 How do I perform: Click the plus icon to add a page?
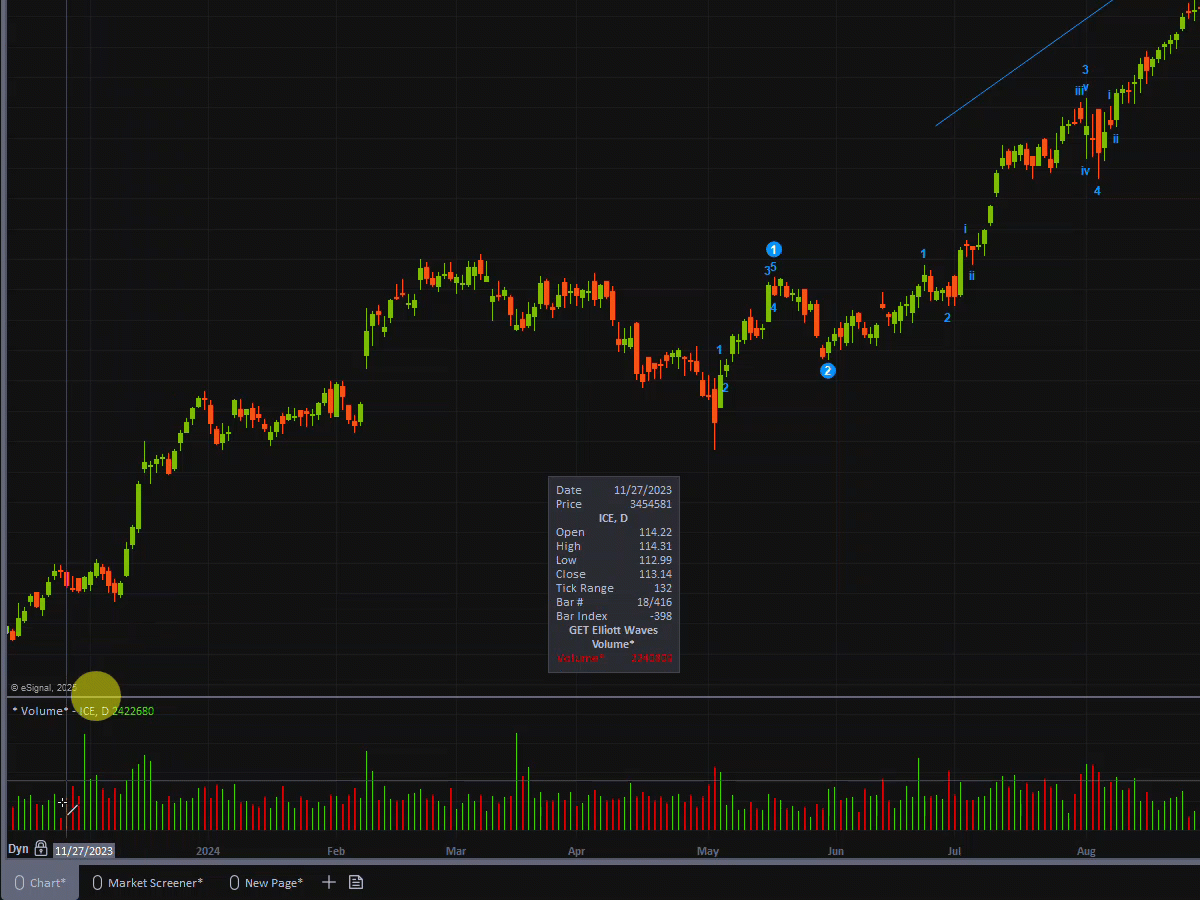point(328,882)
